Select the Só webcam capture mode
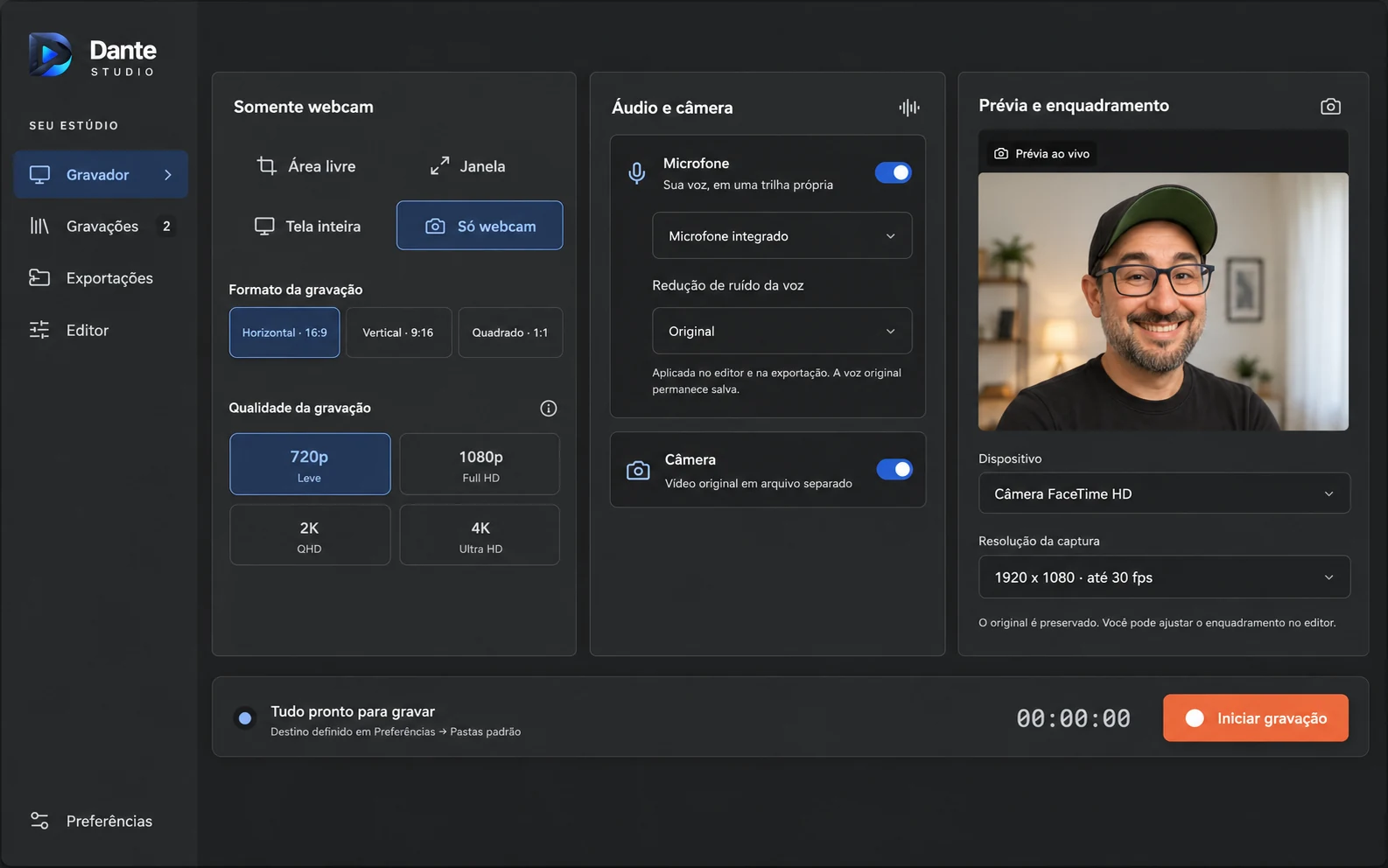This screenshot has height=868, width=1388. [x=480, y=226]
